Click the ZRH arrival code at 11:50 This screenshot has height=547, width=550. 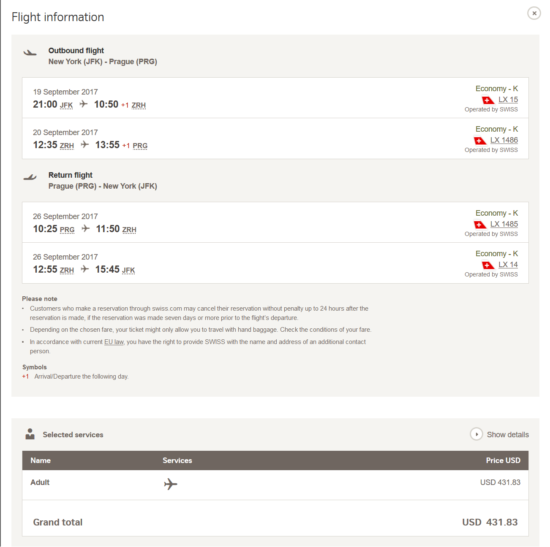tap(129, 230)
